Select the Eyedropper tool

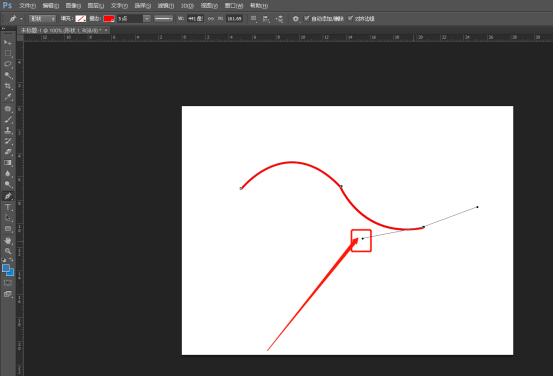coord(8,97)
